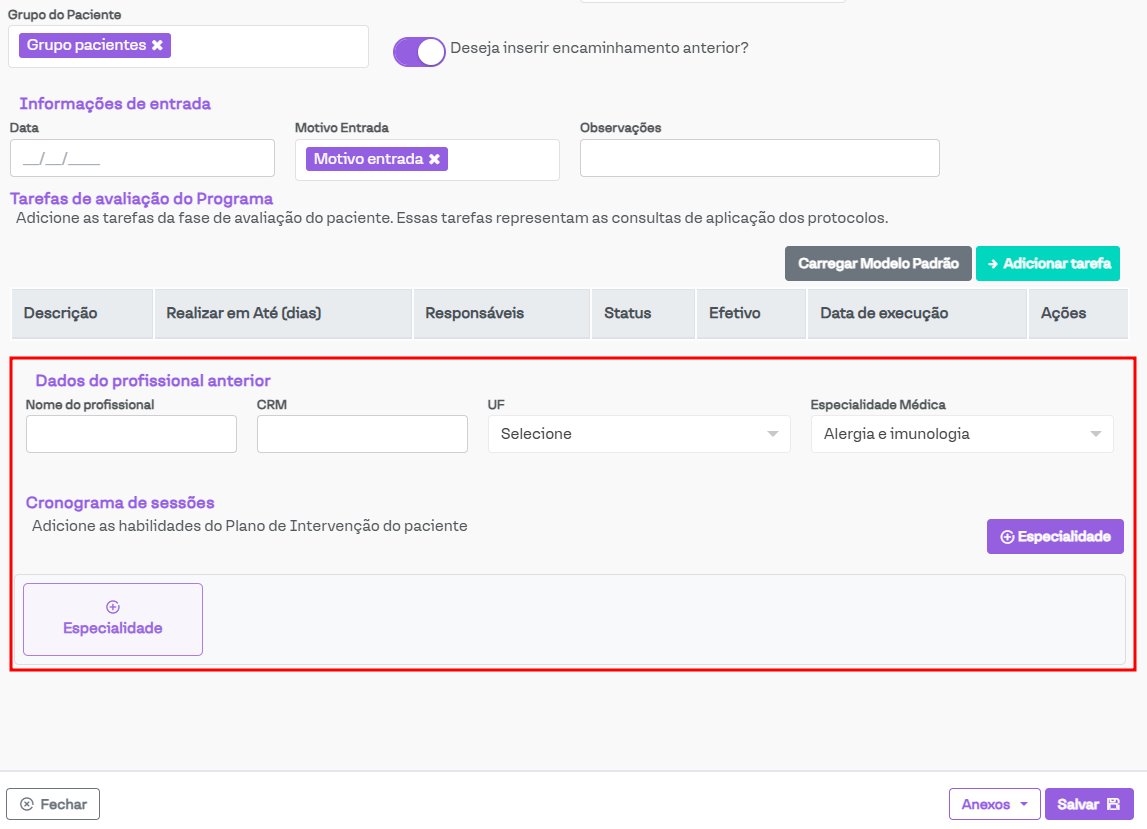Click the Responsáveis column header
This screenshot has width=1147, height=829.
[474, 313]
